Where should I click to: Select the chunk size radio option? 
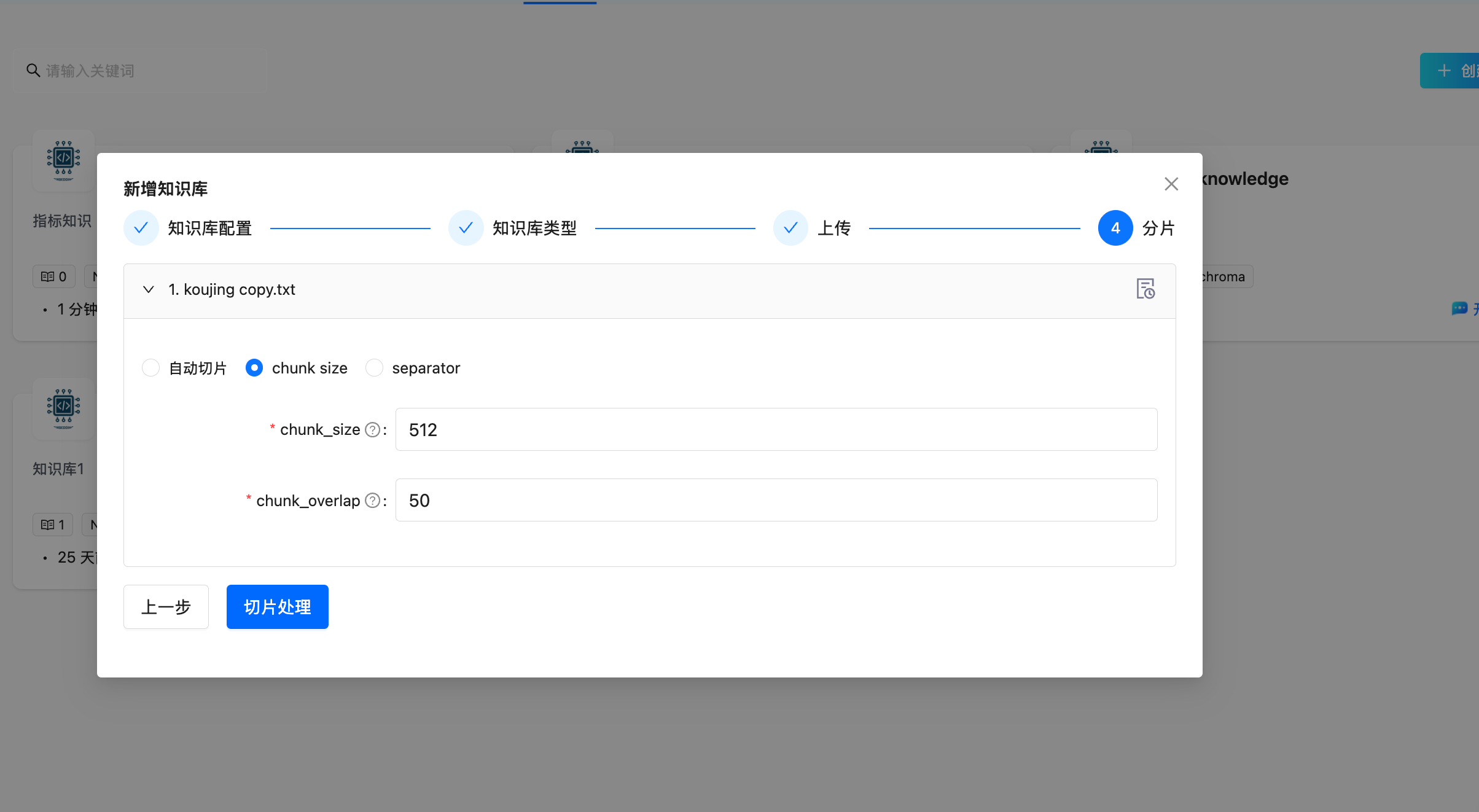point(254,368)
